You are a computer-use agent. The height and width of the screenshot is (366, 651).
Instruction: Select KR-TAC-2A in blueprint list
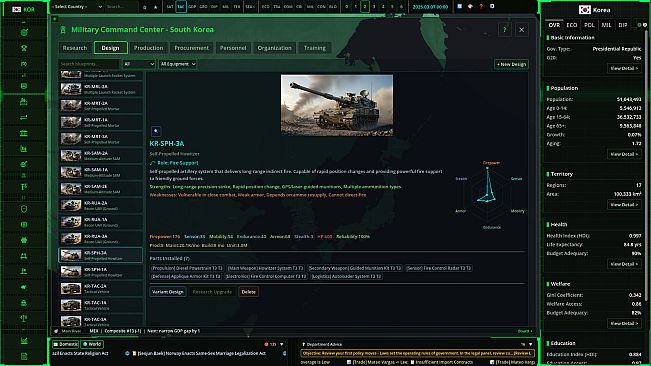click(100, 288)
